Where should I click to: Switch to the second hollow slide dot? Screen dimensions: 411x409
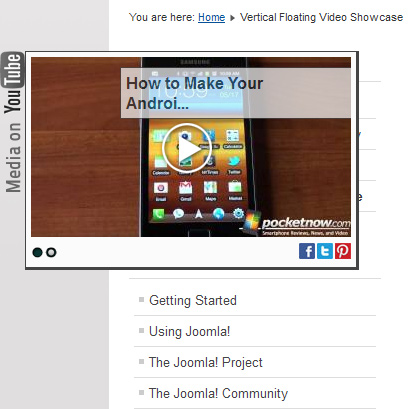coord(51,252)
